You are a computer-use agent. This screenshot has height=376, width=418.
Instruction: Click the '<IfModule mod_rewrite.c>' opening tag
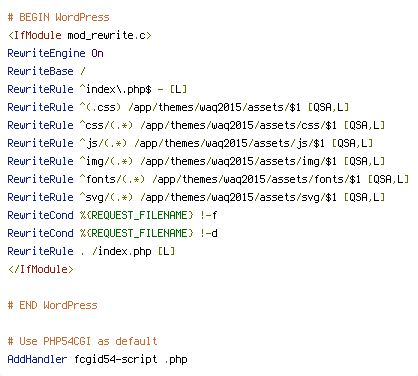pos(80,35)
